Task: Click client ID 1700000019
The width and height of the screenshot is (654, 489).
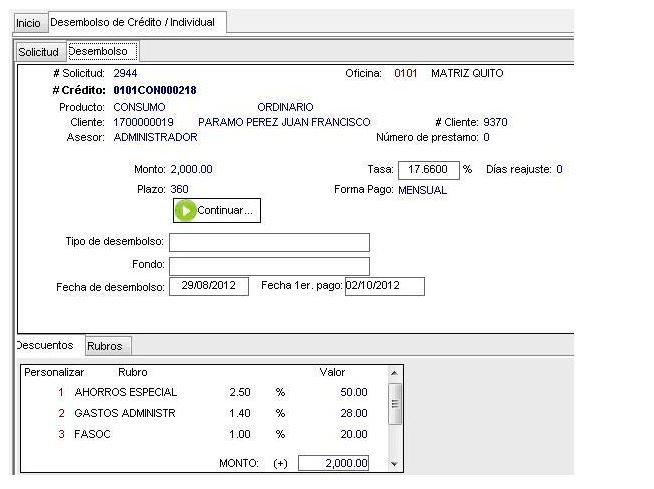Action: point(143,122)
